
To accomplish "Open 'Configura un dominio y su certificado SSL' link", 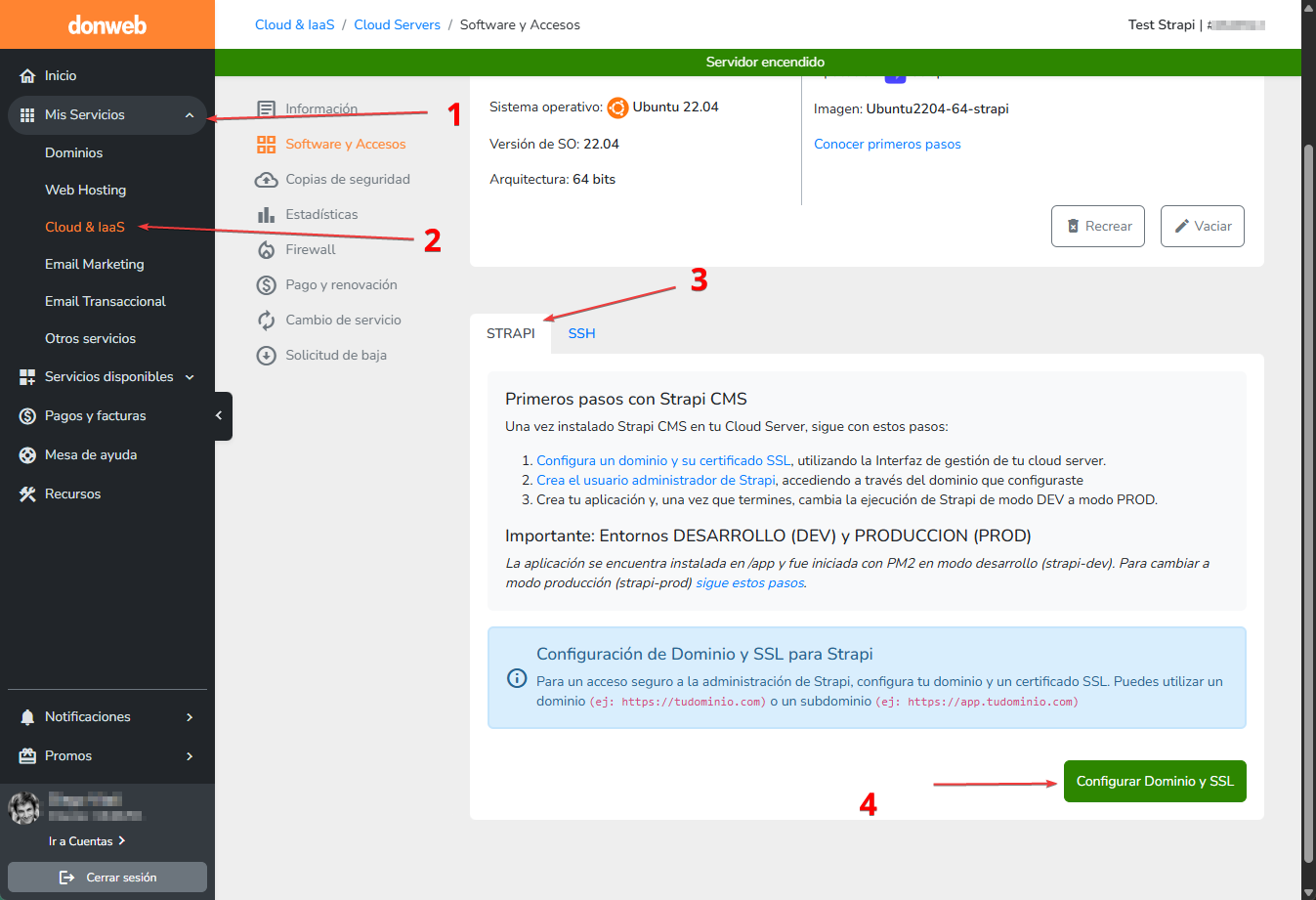I will pos(663,460).
